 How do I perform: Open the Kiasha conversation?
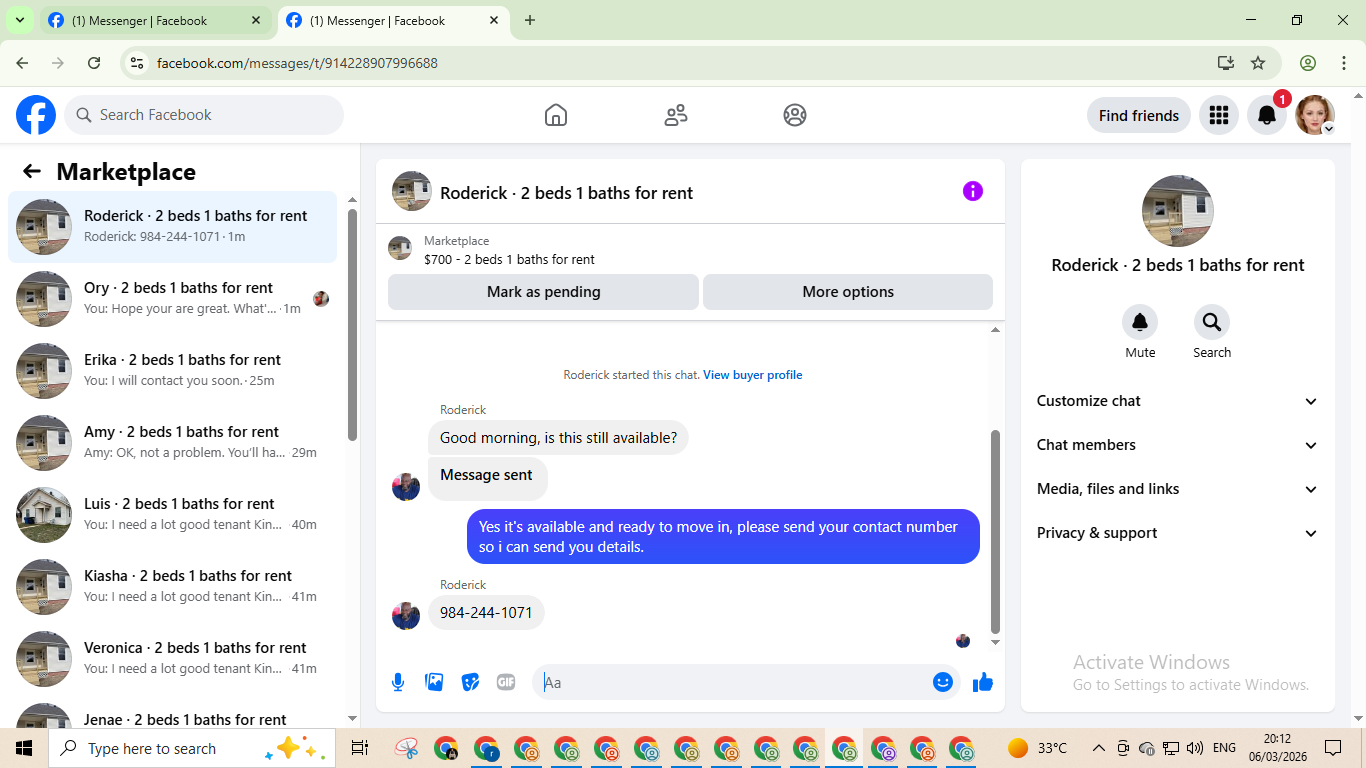point(173,587)
